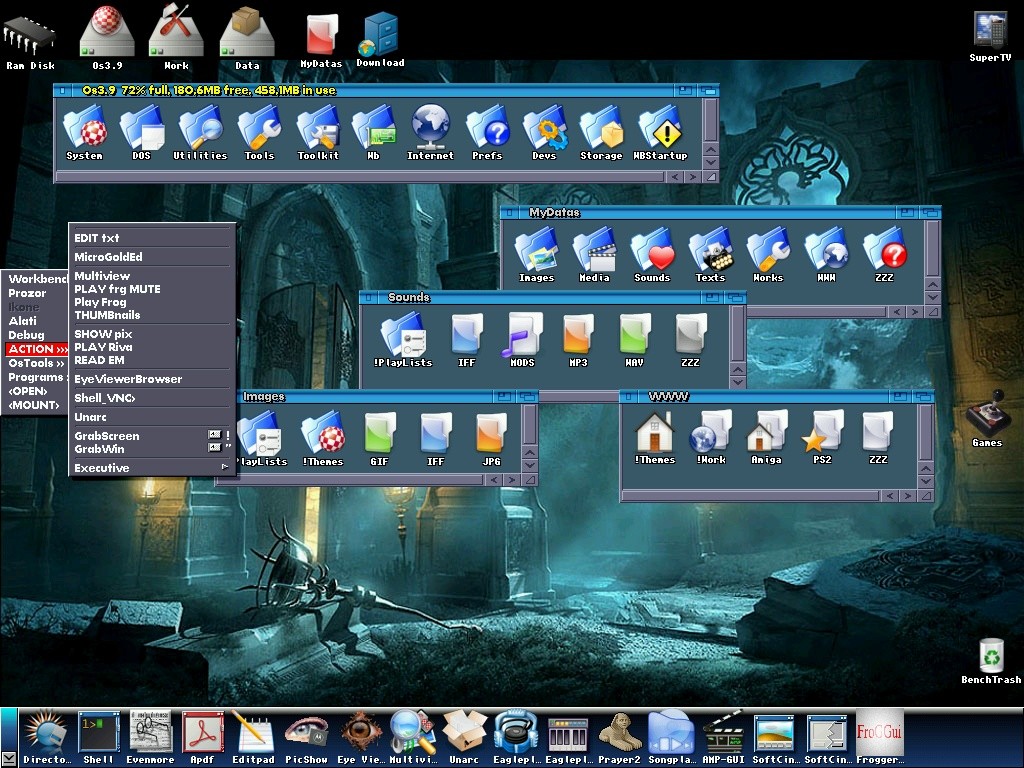Launch Apdf from the dock

pos(202,738)
